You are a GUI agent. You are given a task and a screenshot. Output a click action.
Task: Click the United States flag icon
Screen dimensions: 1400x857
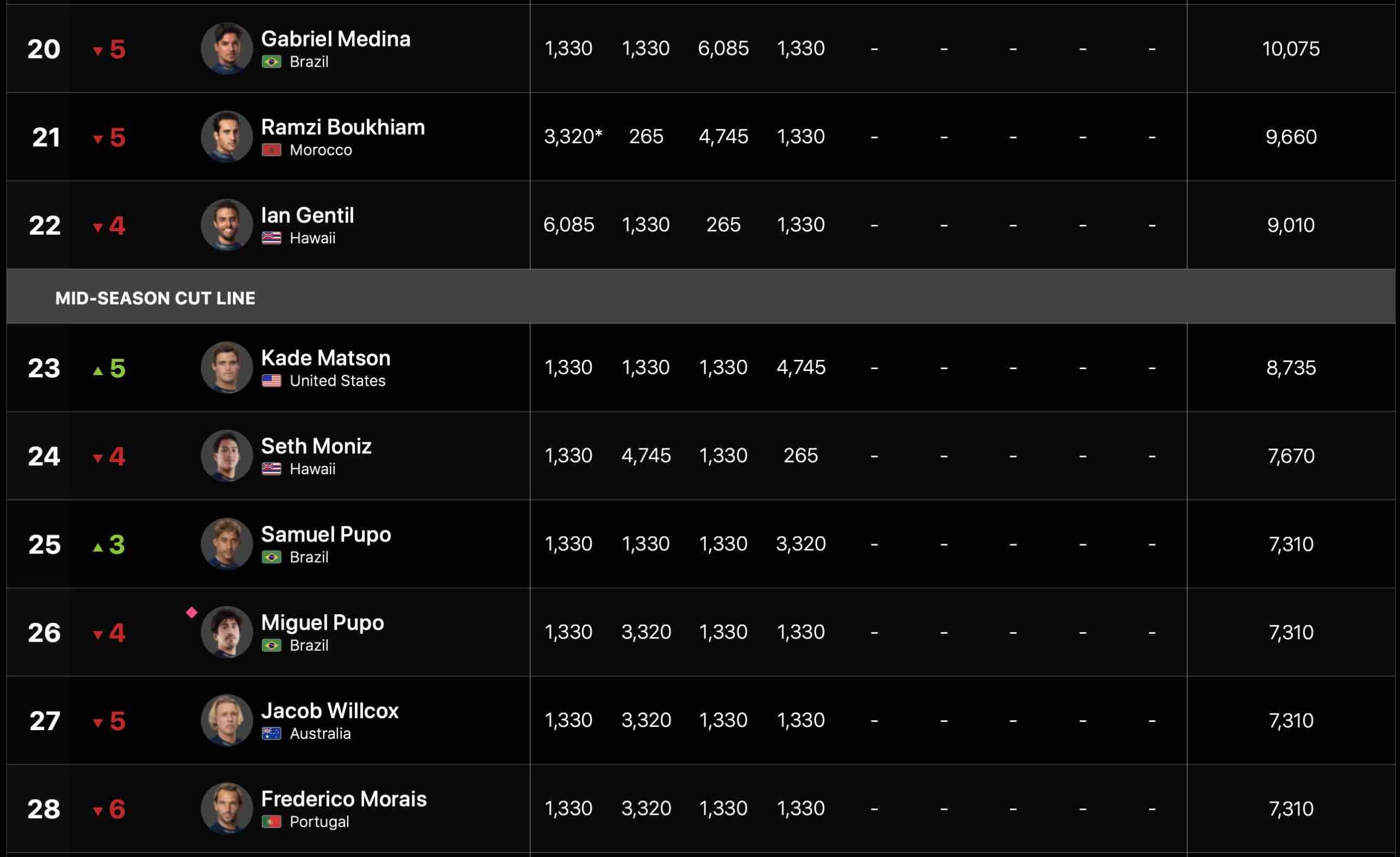(x=272, y=381)
